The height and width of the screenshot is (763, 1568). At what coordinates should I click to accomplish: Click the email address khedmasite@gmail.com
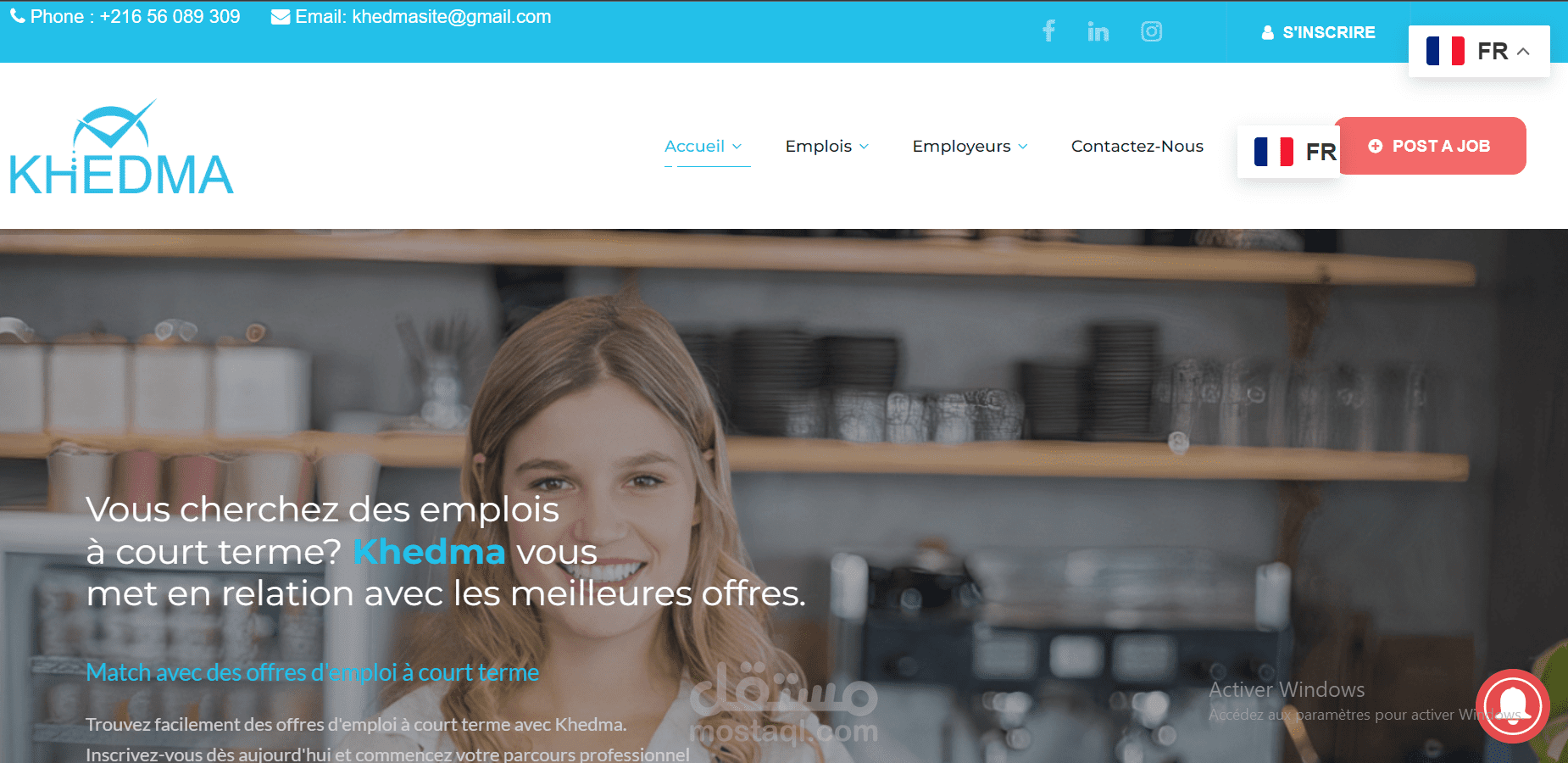tap(452, 17)
